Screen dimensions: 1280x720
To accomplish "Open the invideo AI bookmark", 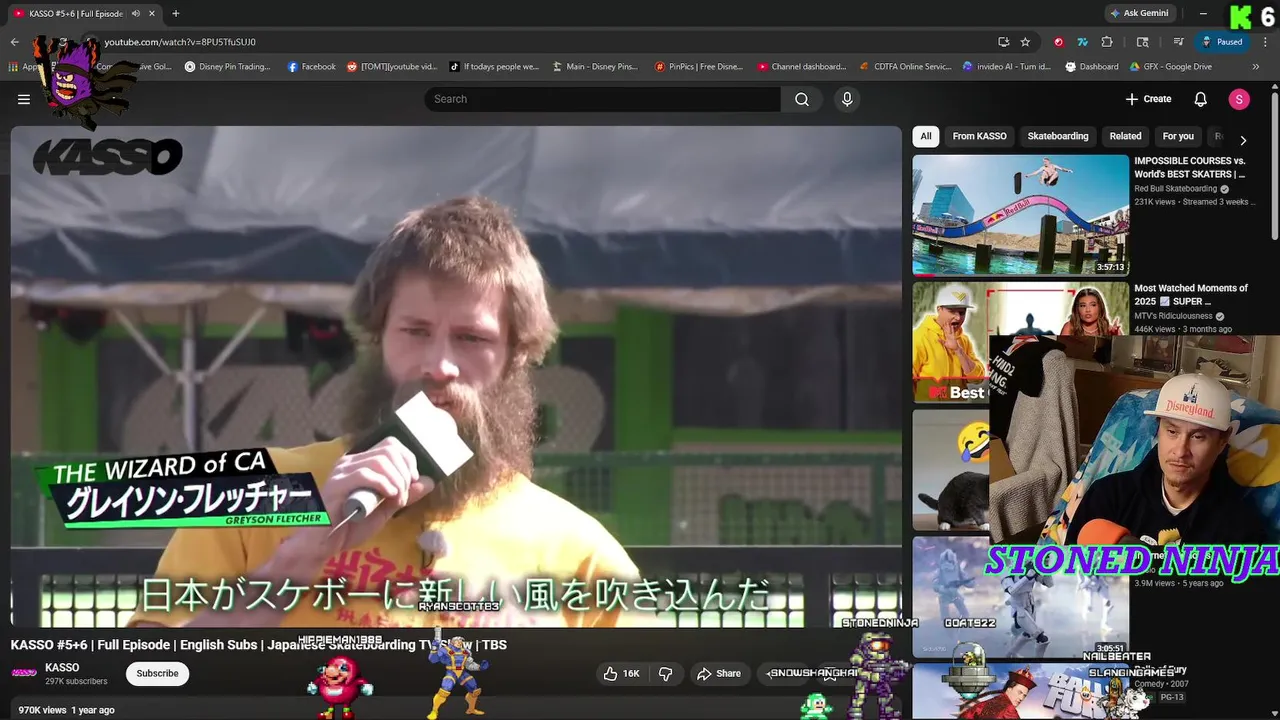I will pyautogui.click(x=1007, y=67).
